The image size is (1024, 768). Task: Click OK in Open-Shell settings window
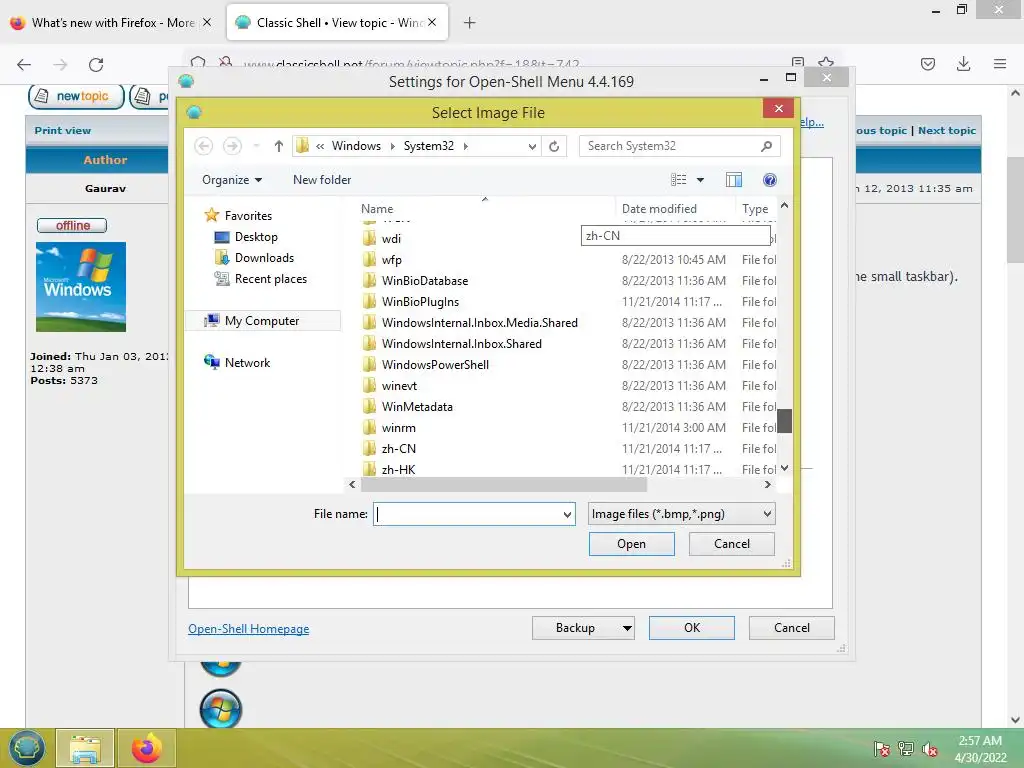692,628
